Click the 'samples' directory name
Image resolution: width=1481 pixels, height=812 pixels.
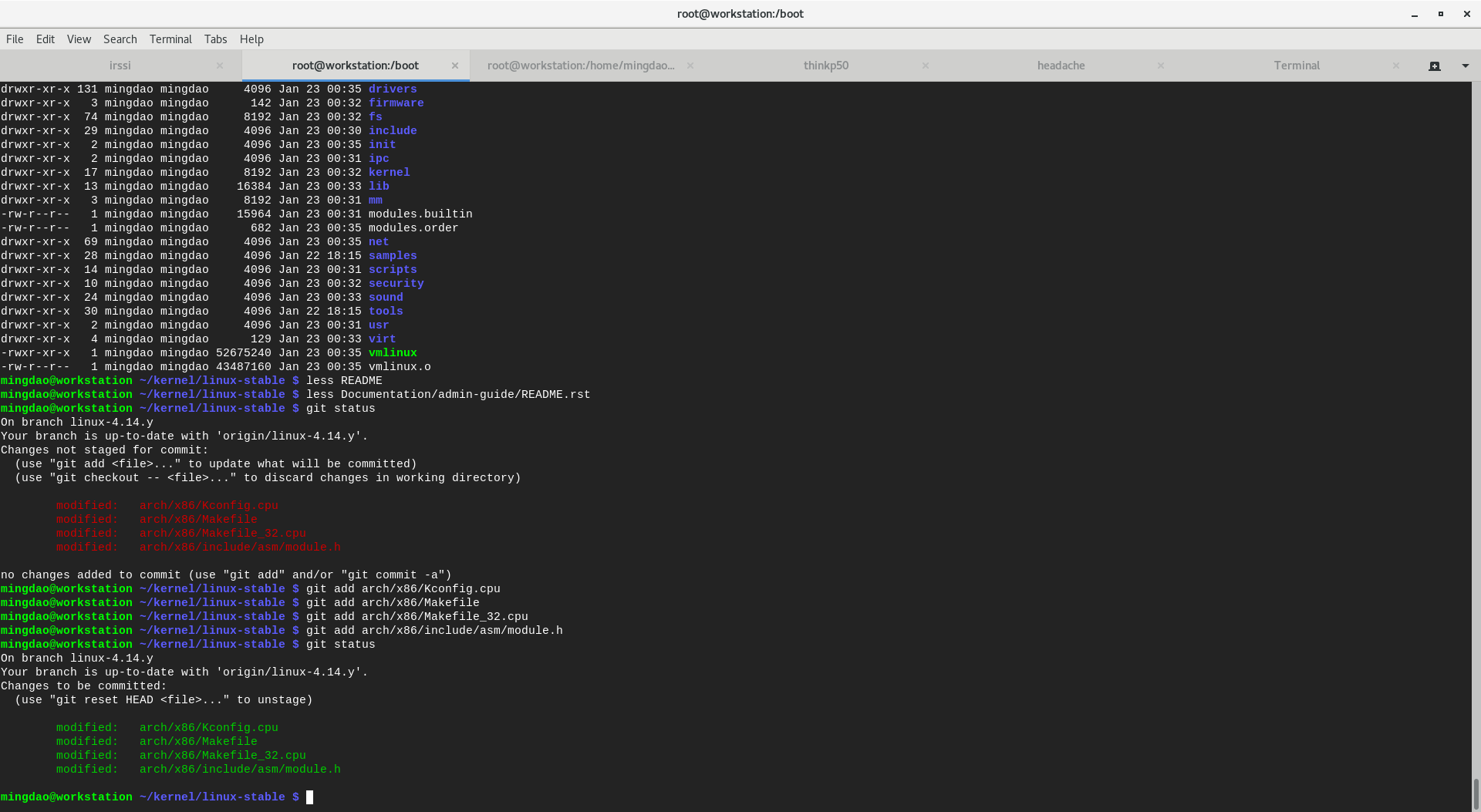[x=393, y=256]
